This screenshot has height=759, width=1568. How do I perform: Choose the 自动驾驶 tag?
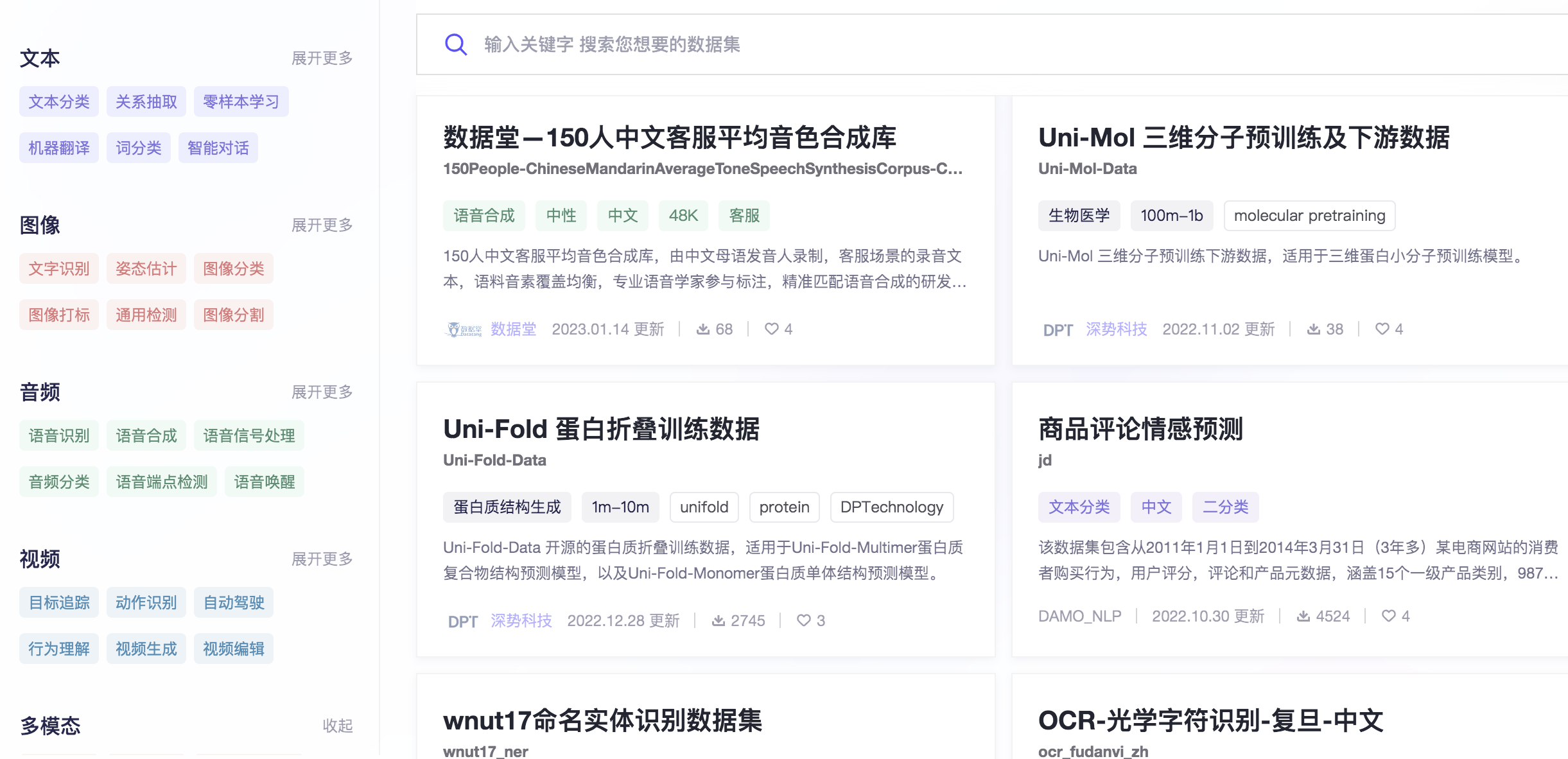point(234,602)
